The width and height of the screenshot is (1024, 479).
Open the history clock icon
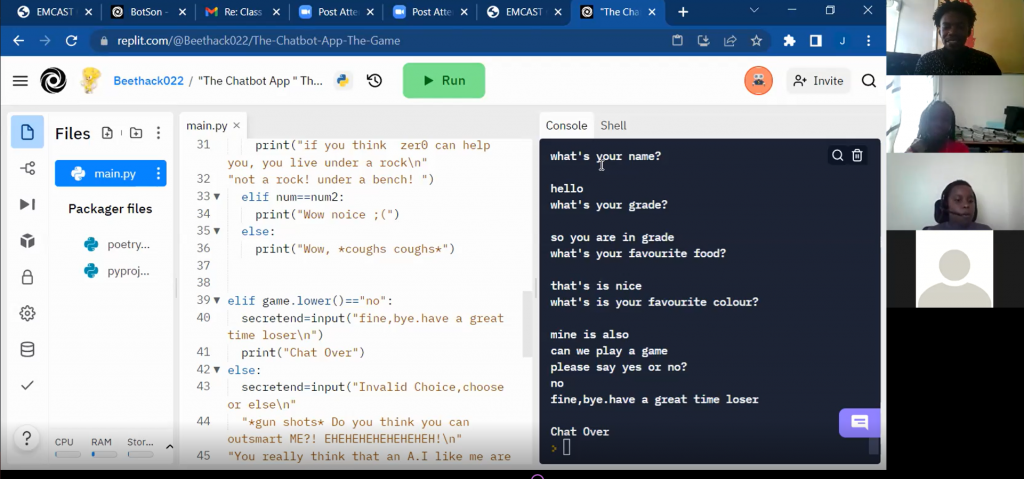click(374, 80)
